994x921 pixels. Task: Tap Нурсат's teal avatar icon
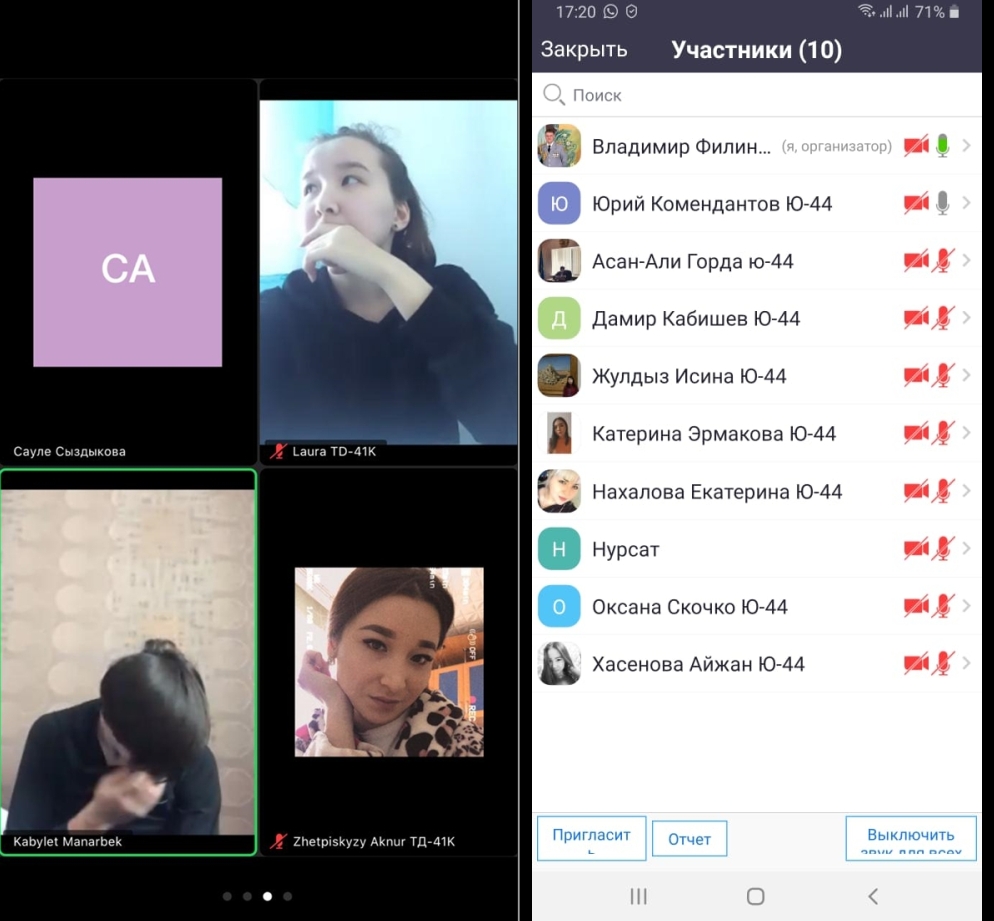point(559,549)
